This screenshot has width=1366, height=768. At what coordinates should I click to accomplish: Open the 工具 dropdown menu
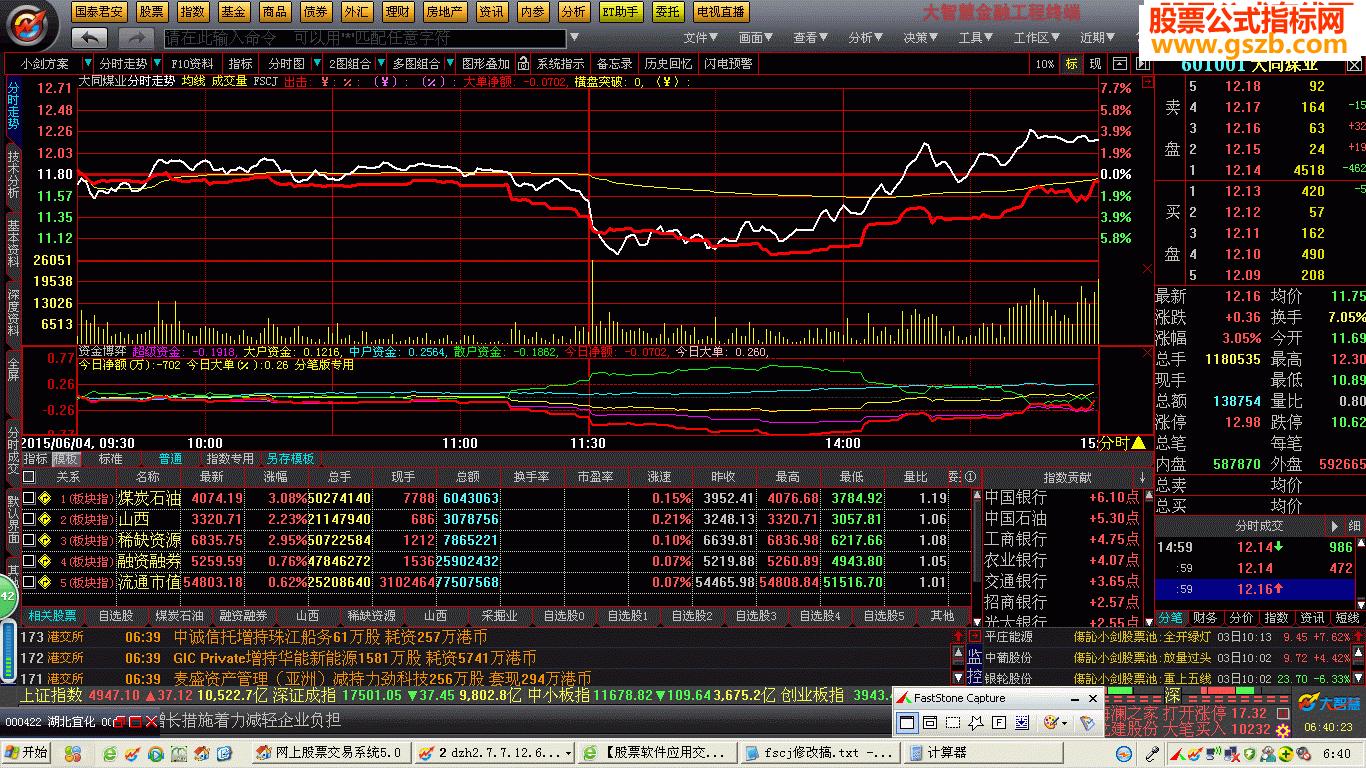pyautogui.click(x=975, y=38)
